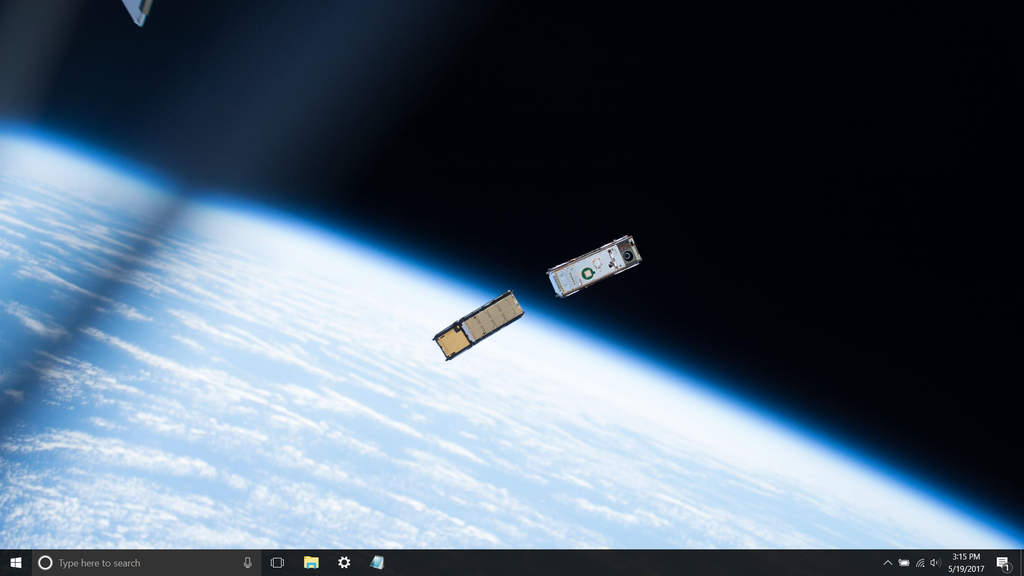Activate the Cortana microphone icon

click(248, 563)
